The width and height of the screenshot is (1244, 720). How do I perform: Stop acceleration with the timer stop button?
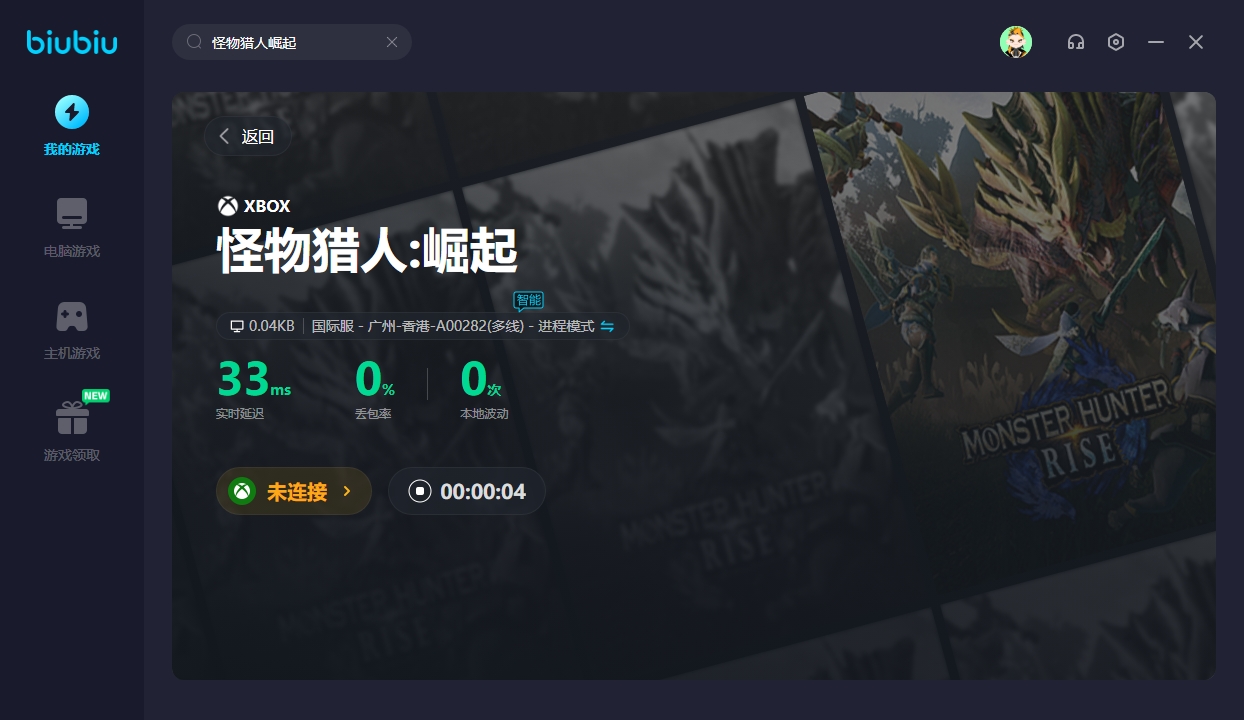click(x=420, y=491)
